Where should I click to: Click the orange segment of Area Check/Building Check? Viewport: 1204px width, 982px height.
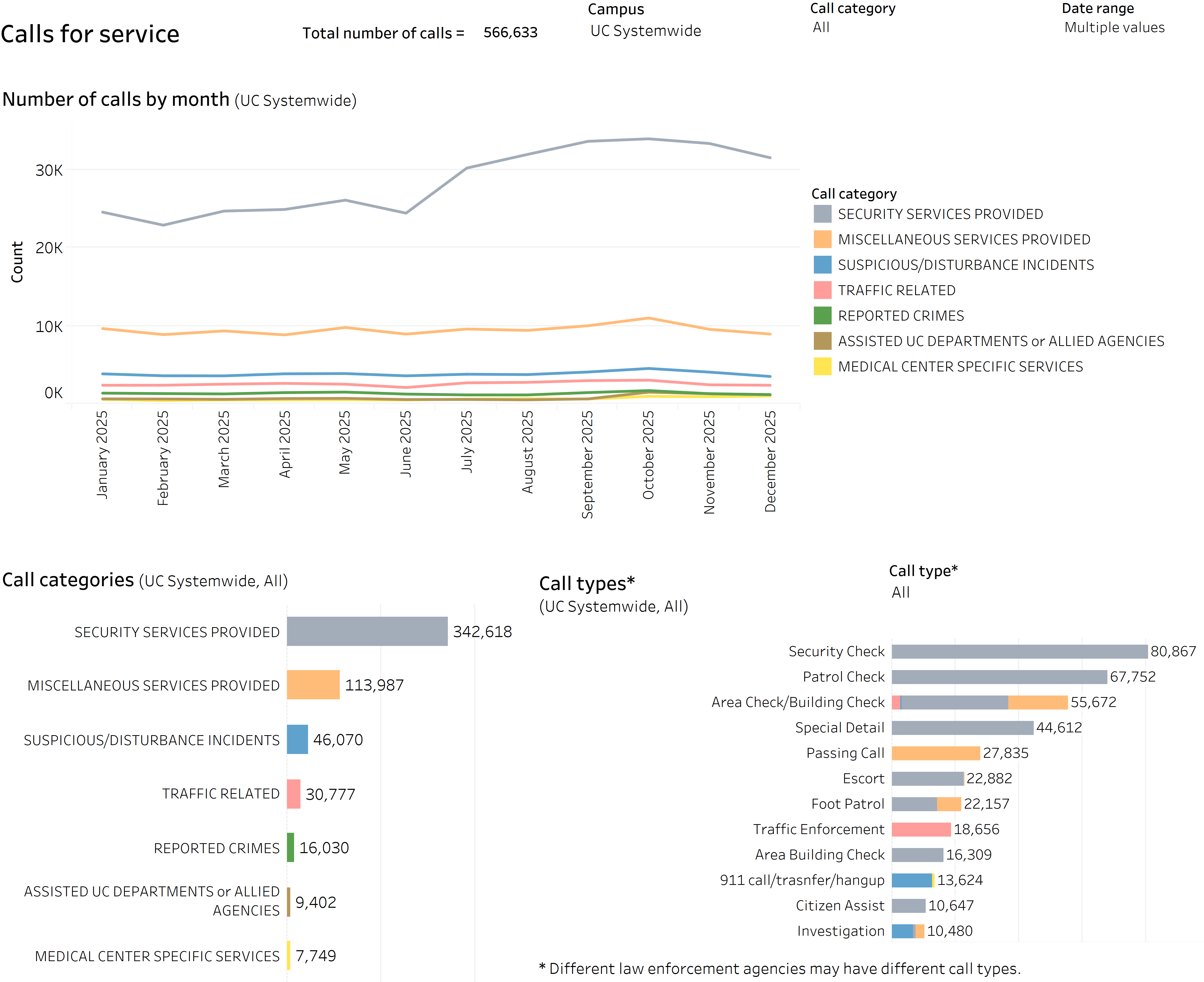1038,702
